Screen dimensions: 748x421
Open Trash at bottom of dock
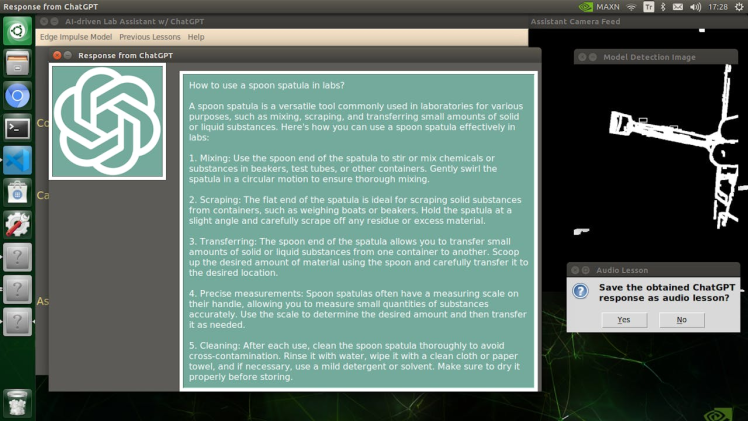[17, 404]
